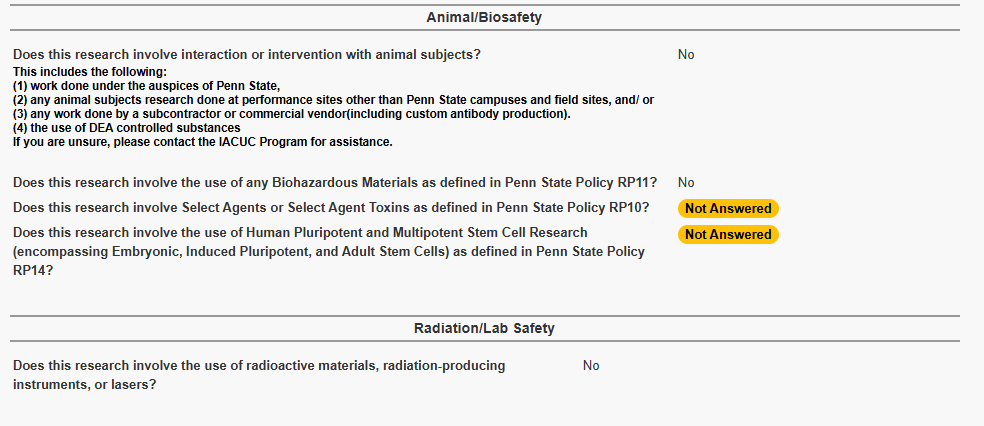Viewport: 984px width, 426px height.
Task: Click the IACUC Program assistance note
Action: (203, 142)
